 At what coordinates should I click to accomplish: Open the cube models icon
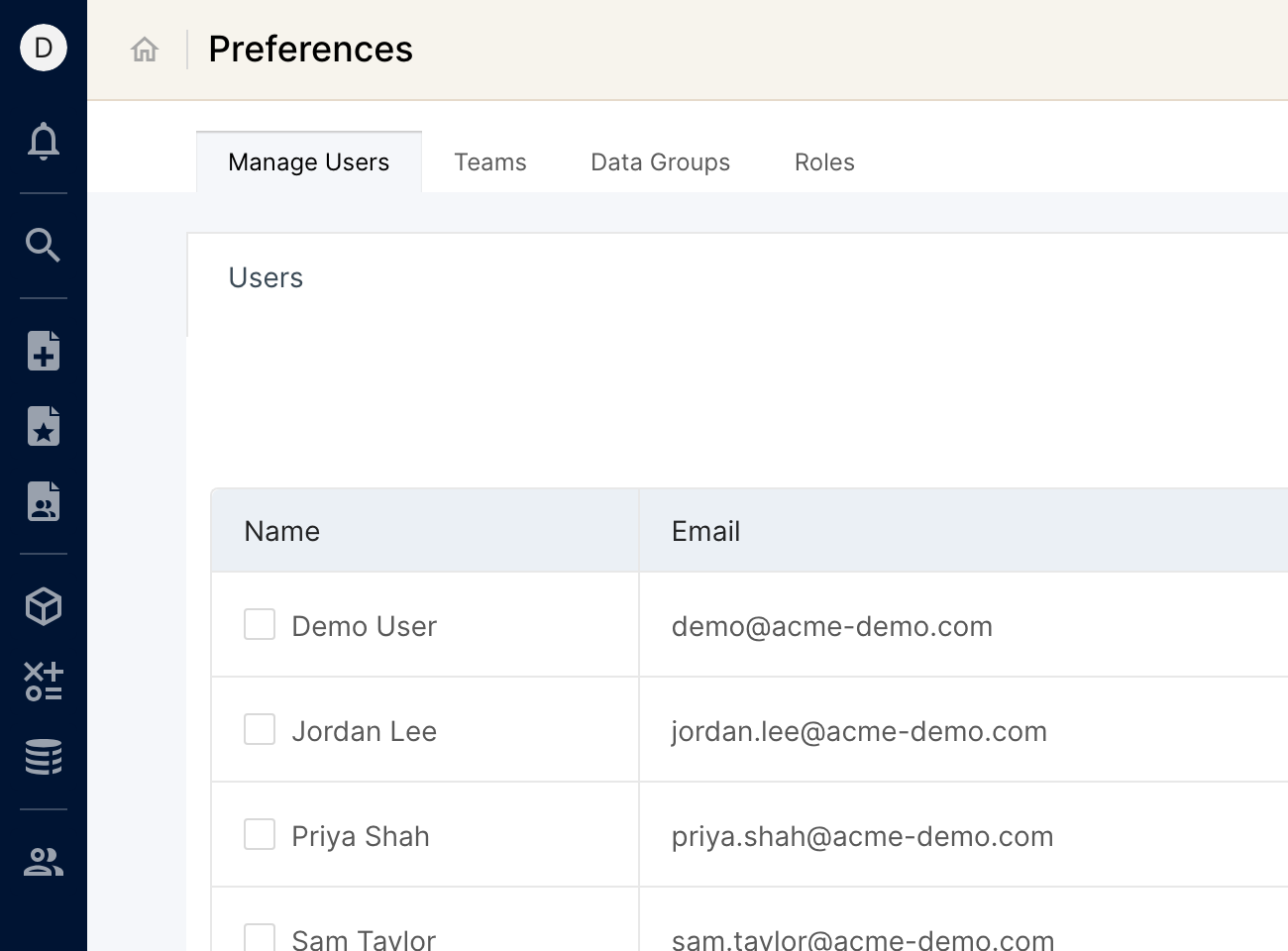pyautogui.click(x=44, y=606)
